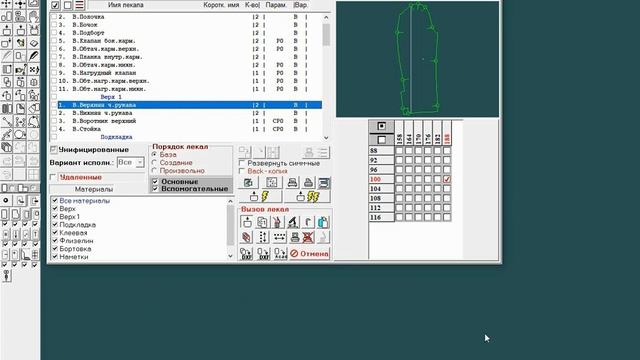640x360 pixels.
Task: Click the select-all black square size grid button
Action: coord(381,126)
